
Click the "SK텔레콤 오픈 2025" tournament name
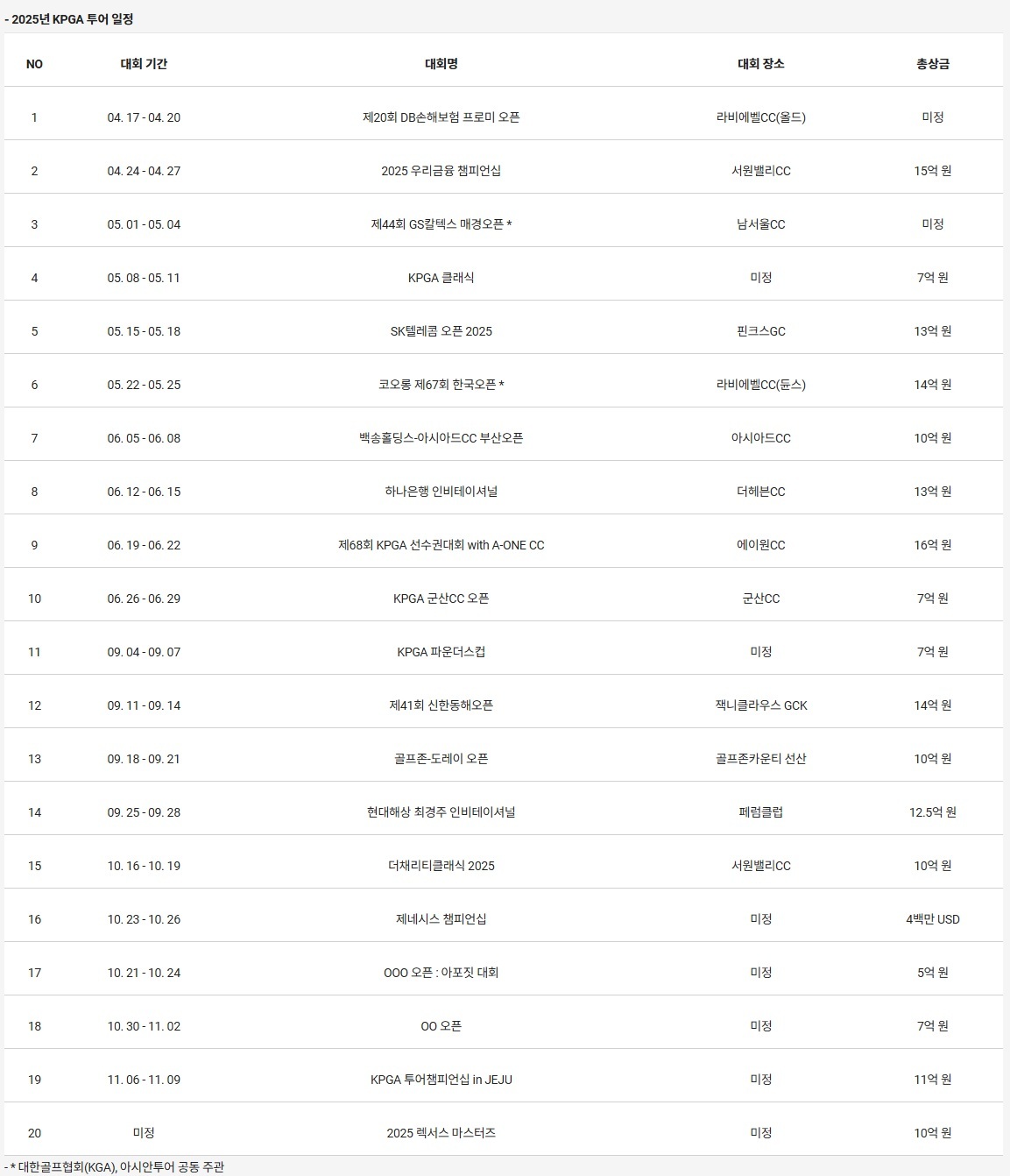pos(441,331)
